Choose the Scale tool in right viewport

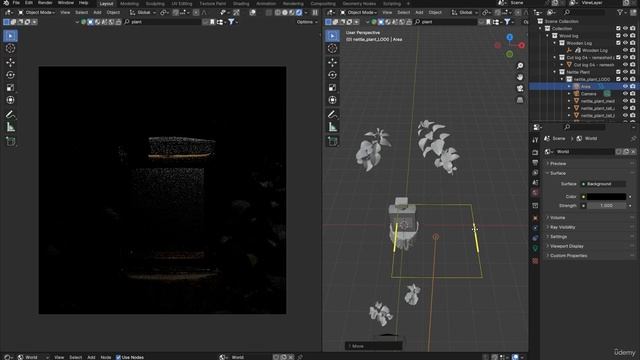click(332, 88)
